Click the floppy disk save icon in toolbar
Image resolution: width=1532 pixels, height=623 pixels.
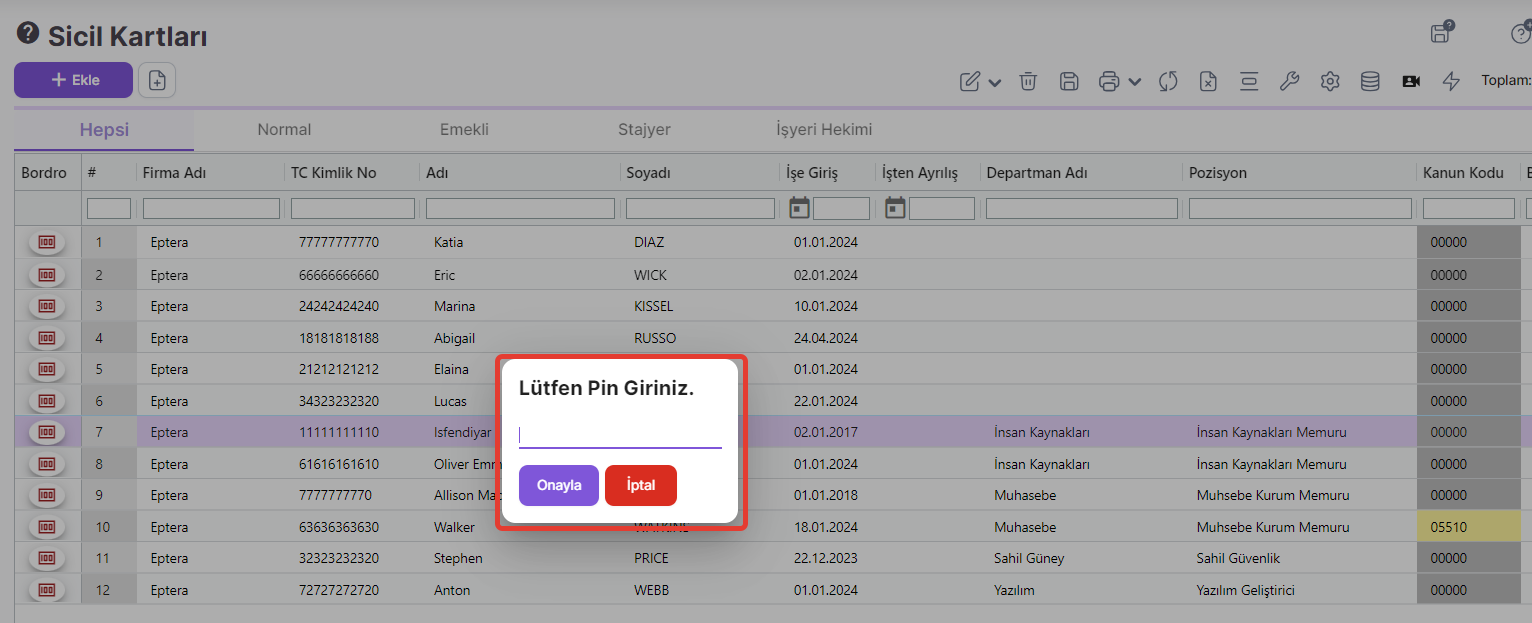[x=1069, y=82]
